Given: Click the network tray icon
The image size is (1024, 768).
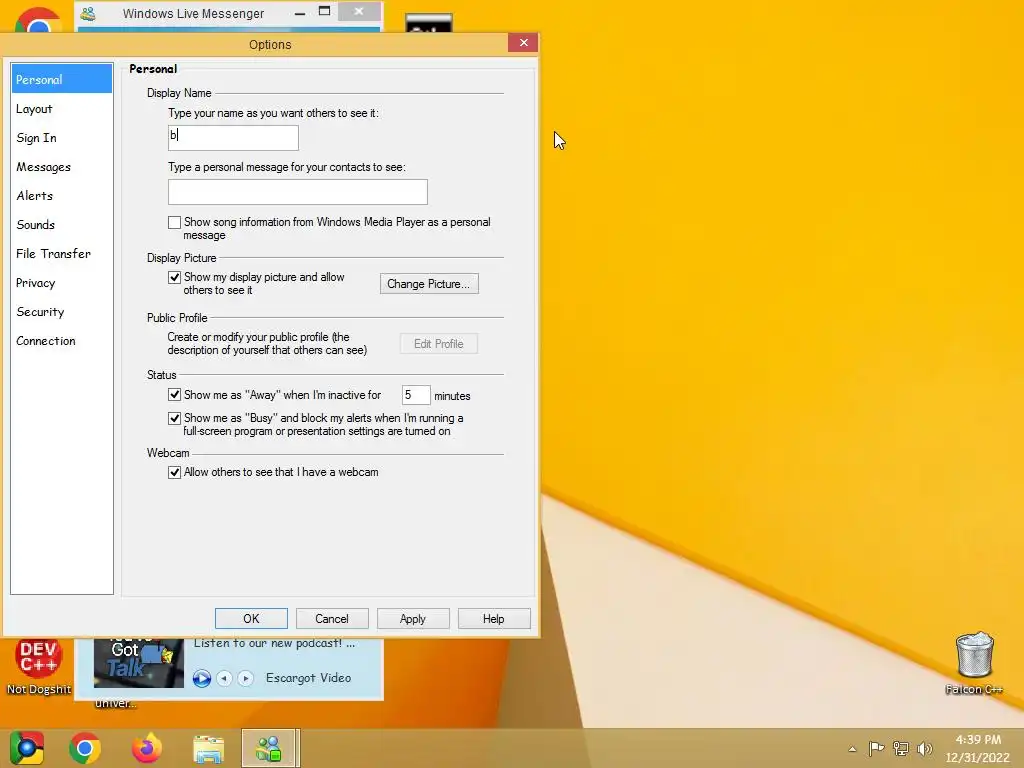Looking at the screenshot, I should pyautogui.click(x=901, y=748).
